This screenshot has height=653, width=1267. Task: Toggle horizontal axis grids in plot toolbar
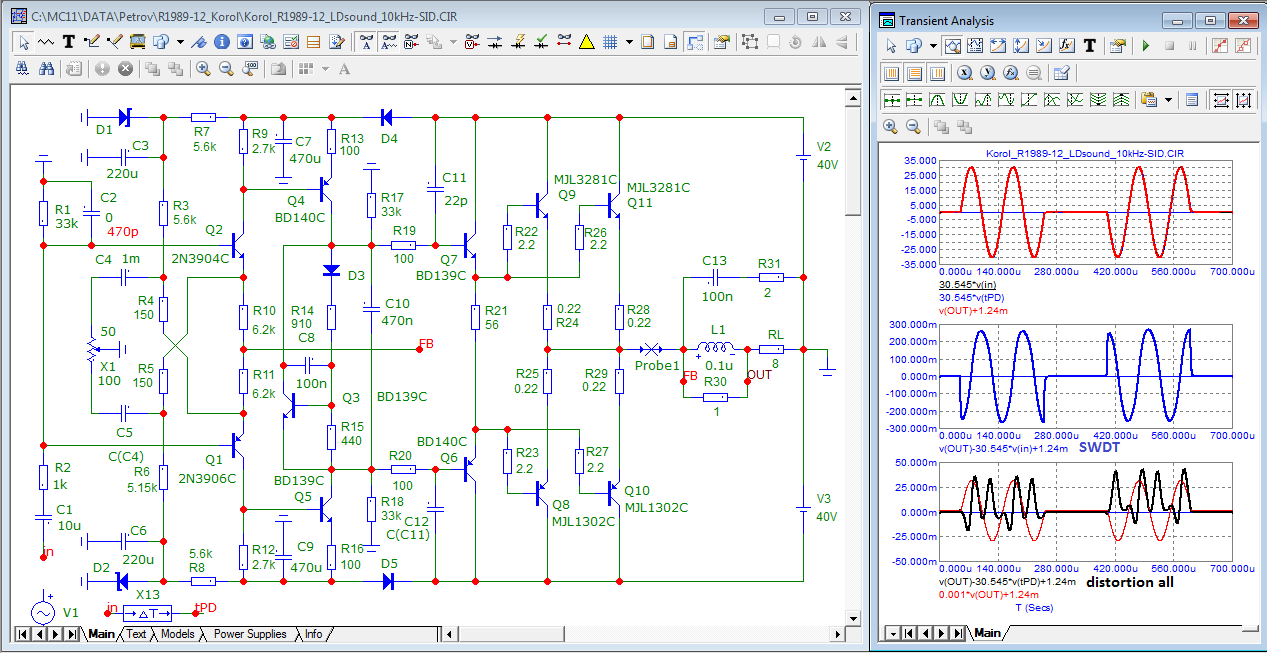point(890,73)
